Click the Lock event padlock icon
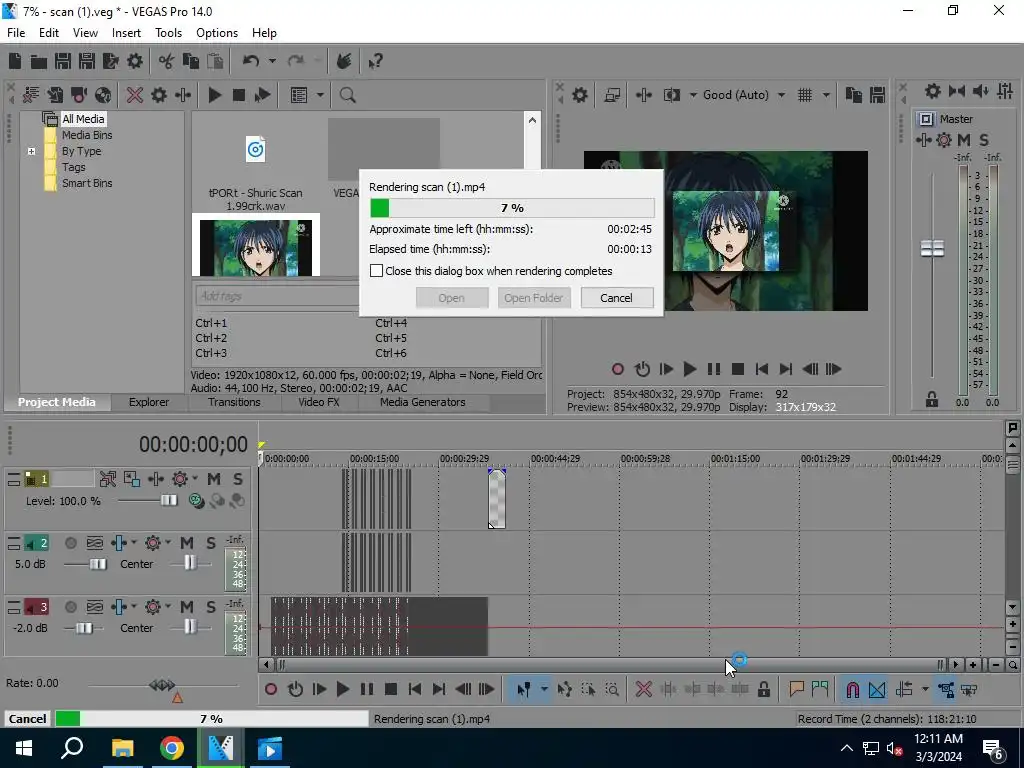The width and height of the screenshot is (1024, 768). pos(763,689)
